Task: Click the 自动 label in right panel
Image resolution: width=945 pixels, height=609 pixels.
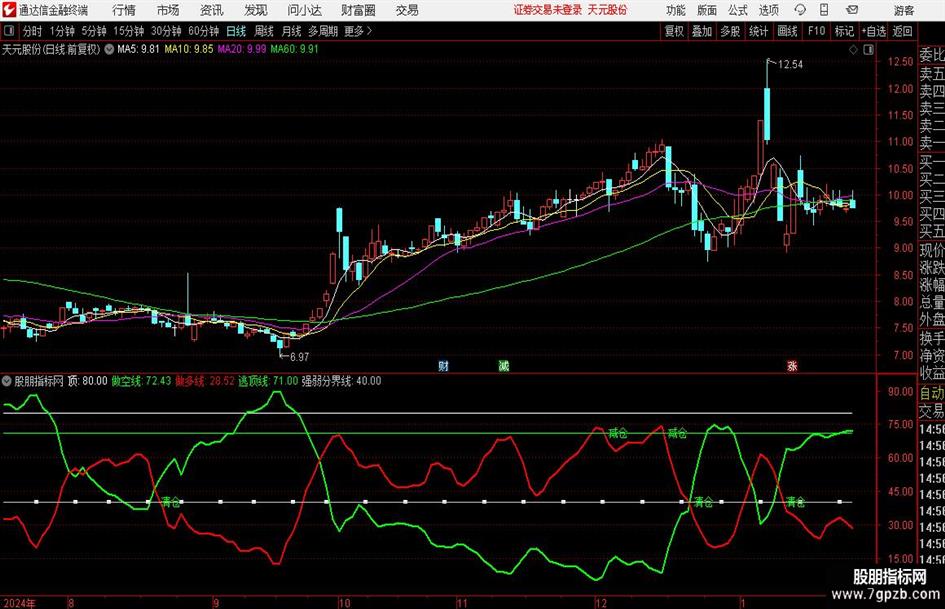Action: (x=932, y=393)
